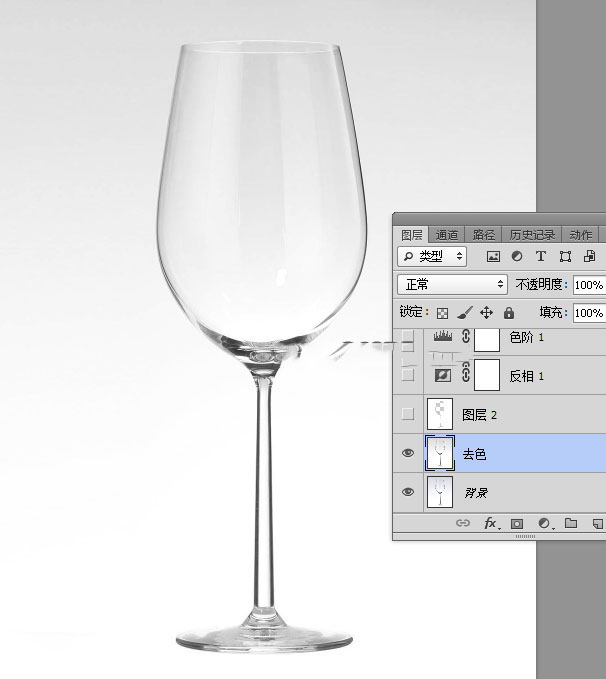Screen dimensions: 606x679
Task: Show the 图层 2 layer visibility box
Action: click(x=408, y=414)
